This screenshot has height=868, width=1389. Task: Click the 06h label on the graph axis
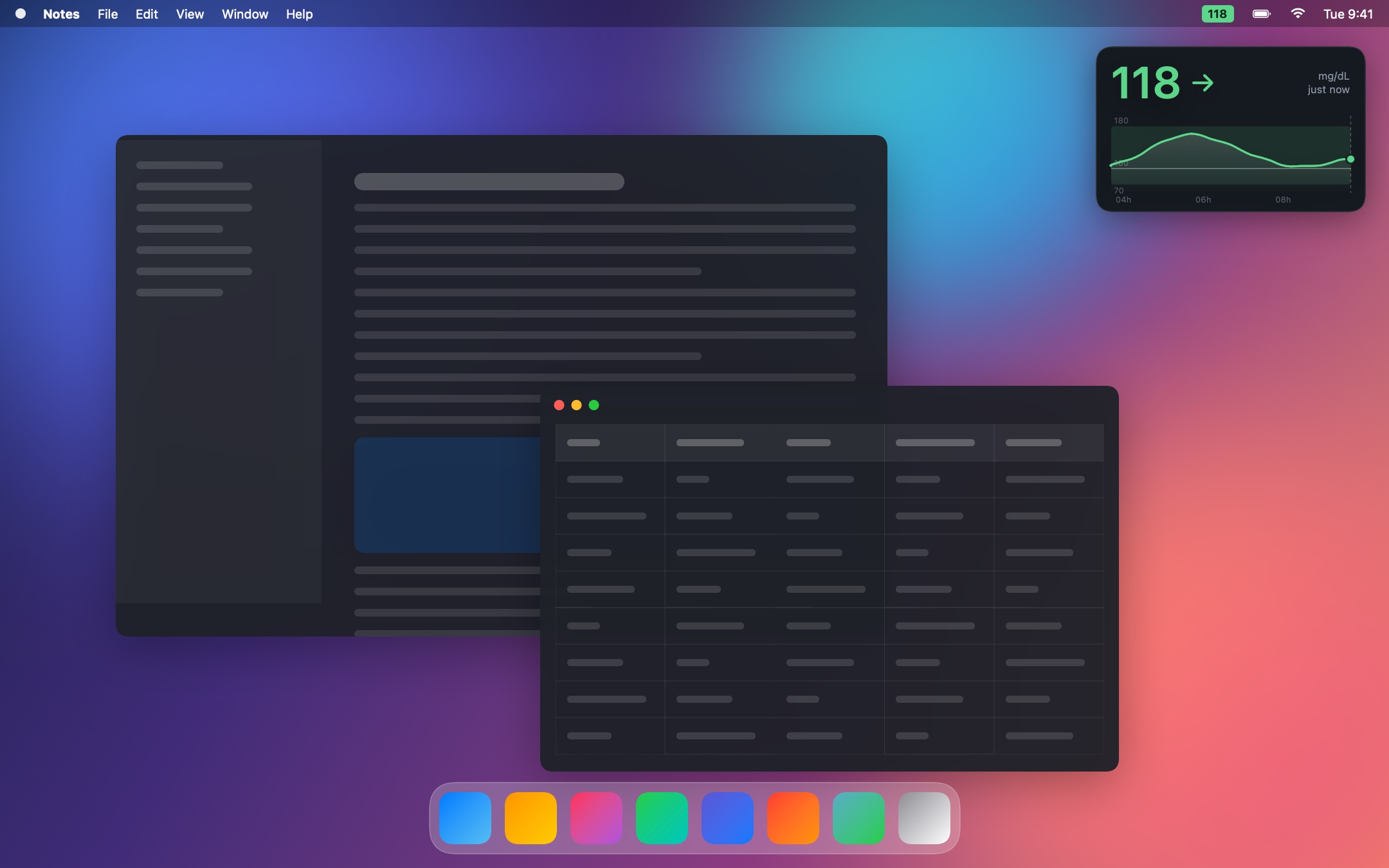point(1203,199)
